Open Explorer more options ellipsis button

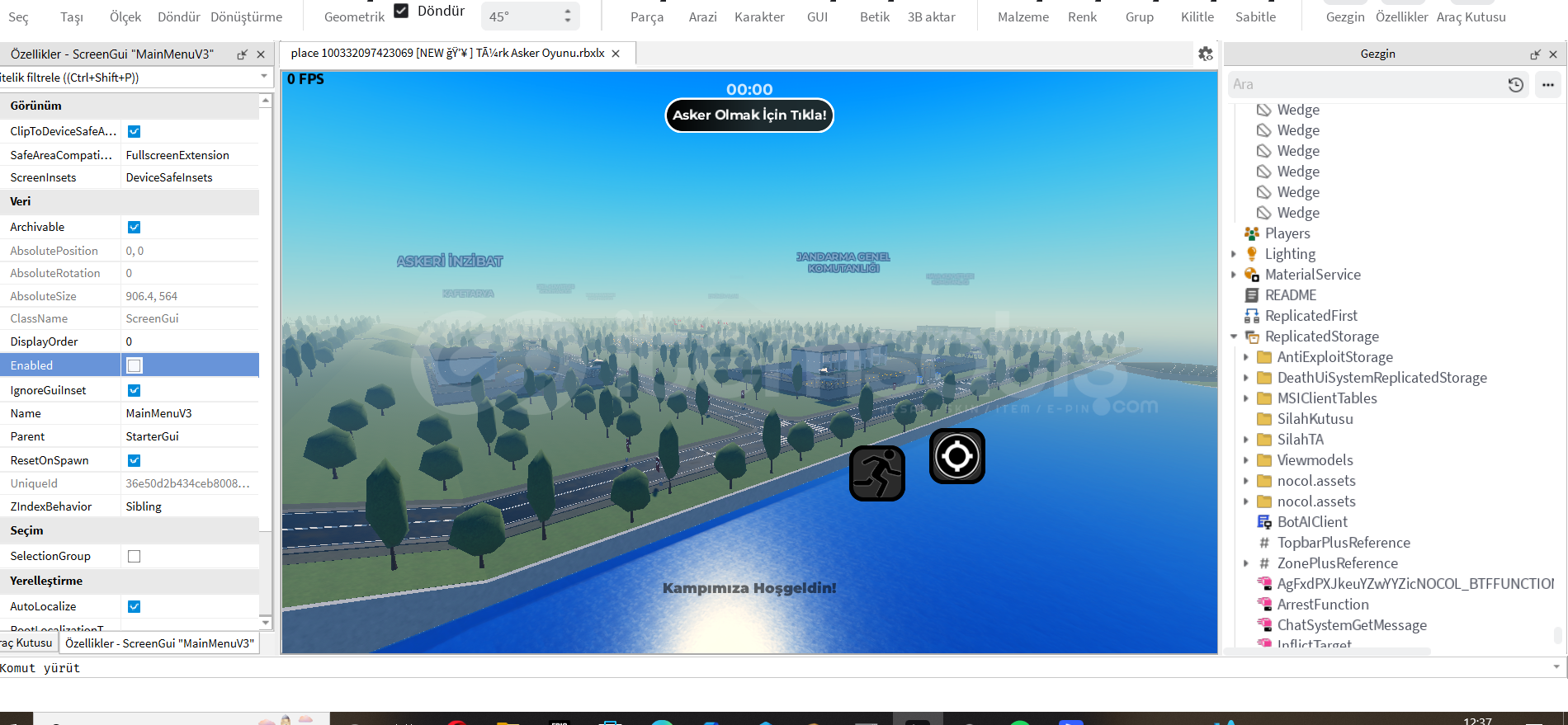(1548, 84)
